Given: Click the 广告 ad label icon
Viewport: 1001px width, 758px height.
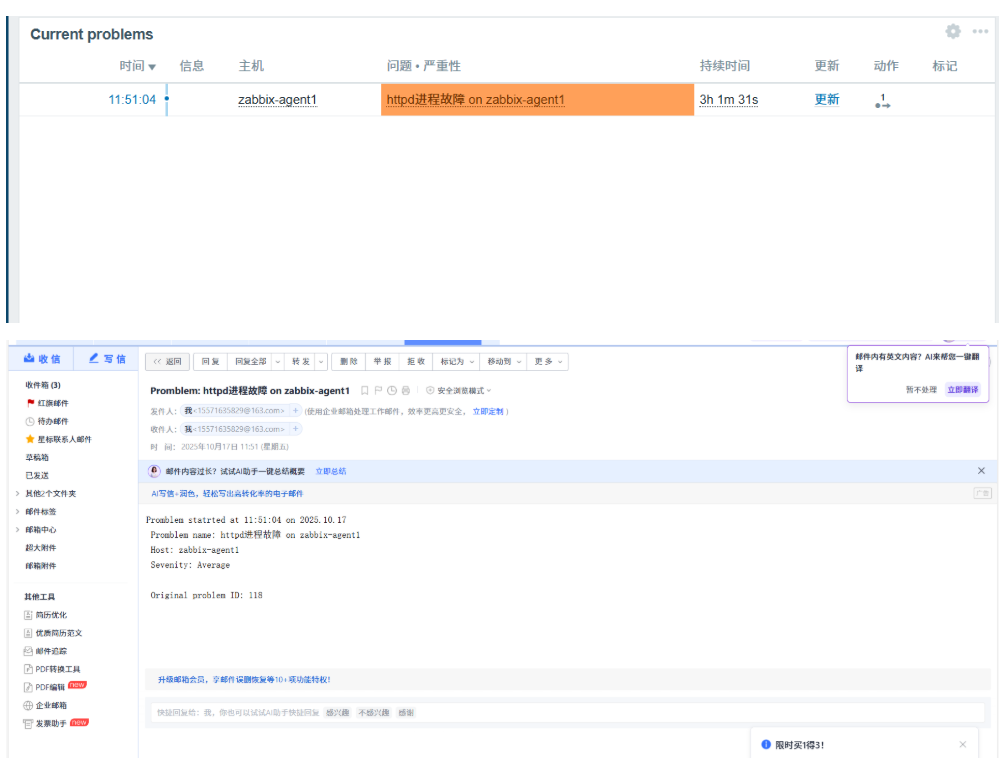Looking at the screenshot, I should (x=982, y=494).
